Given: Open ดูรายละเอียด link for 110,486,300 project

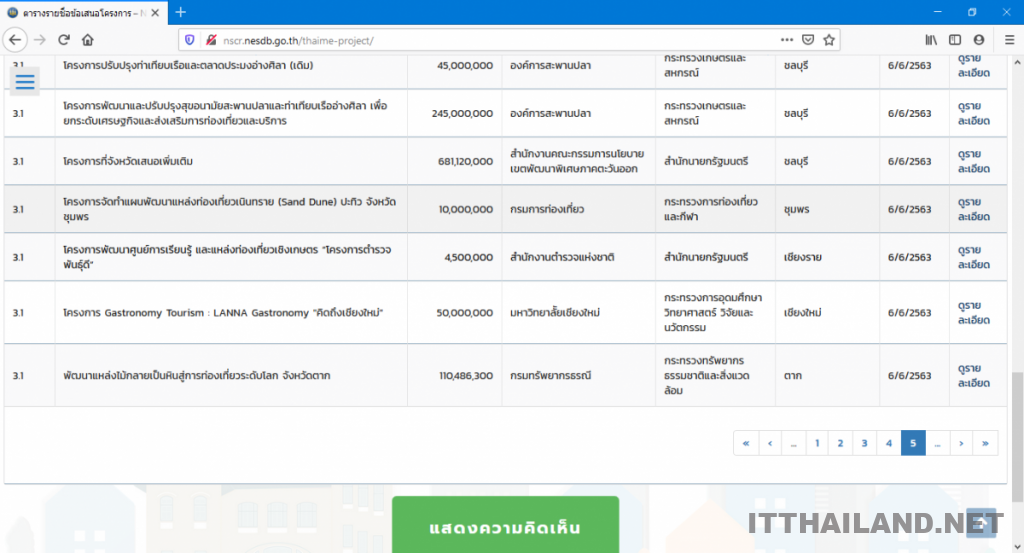Looking at the screenshot, I should 973,375.
